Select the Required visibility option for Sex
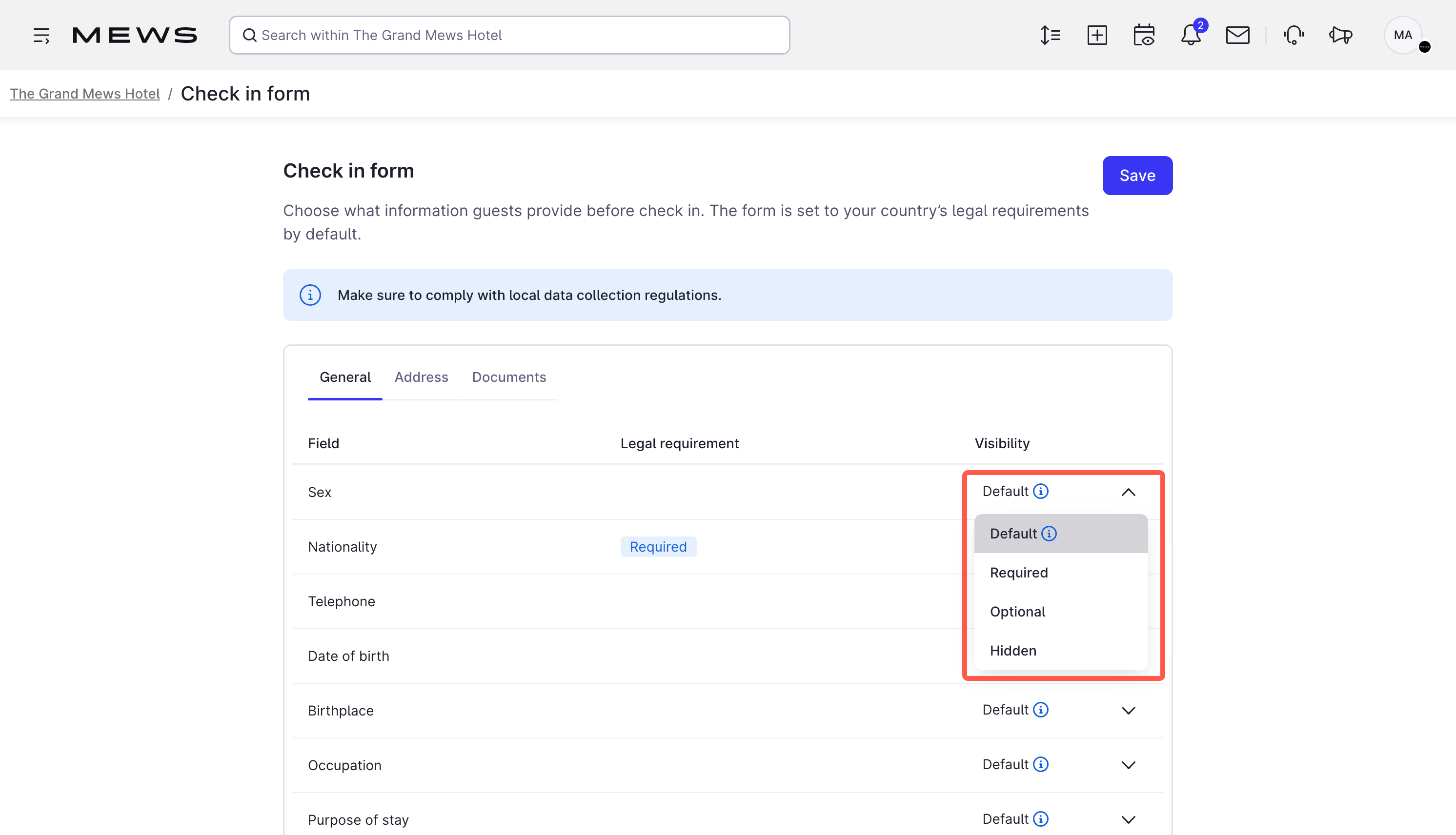 point(1018,572)
